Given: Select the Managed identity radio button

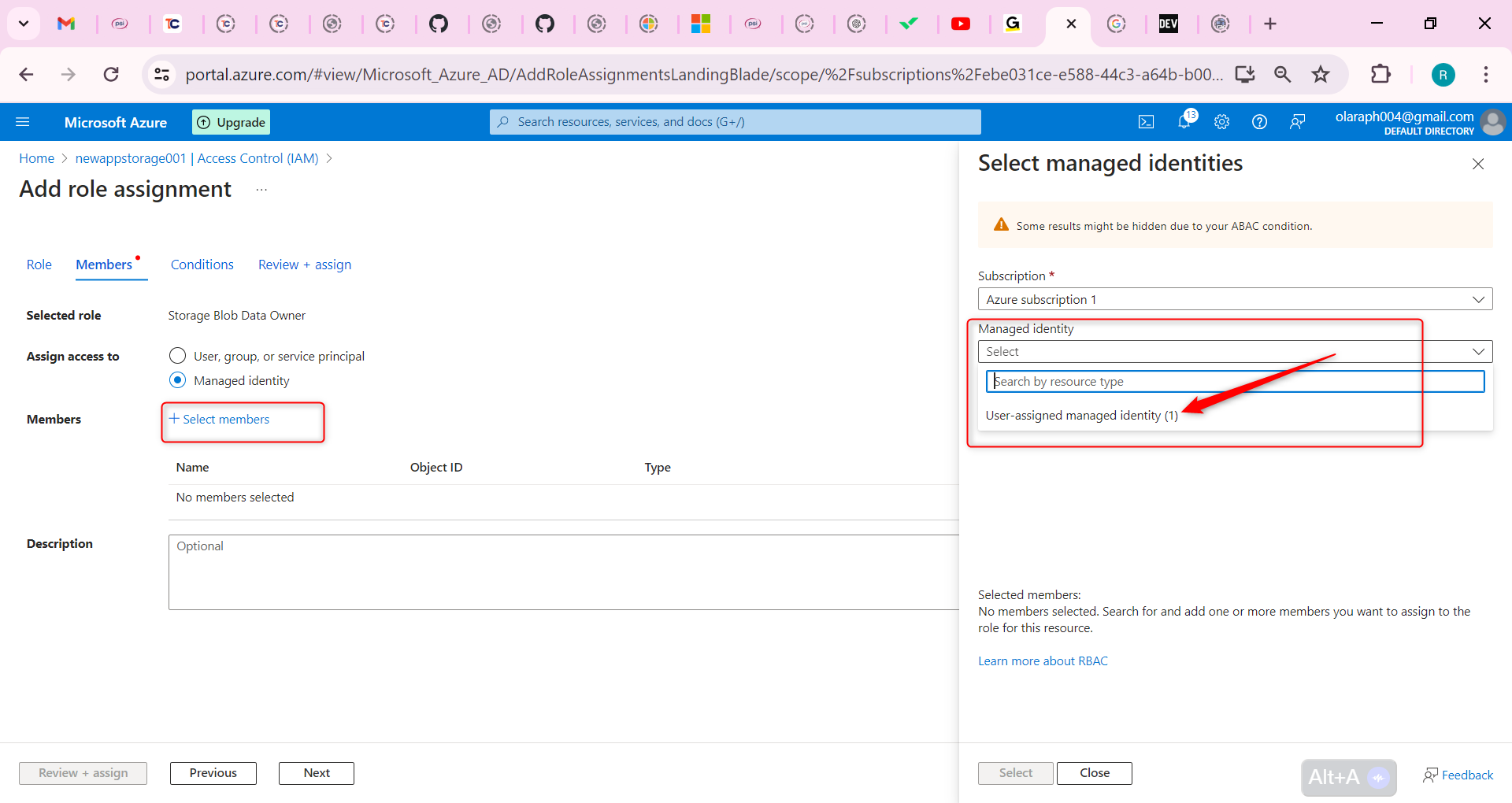Looking at the screenshot, I should [177, 380].
